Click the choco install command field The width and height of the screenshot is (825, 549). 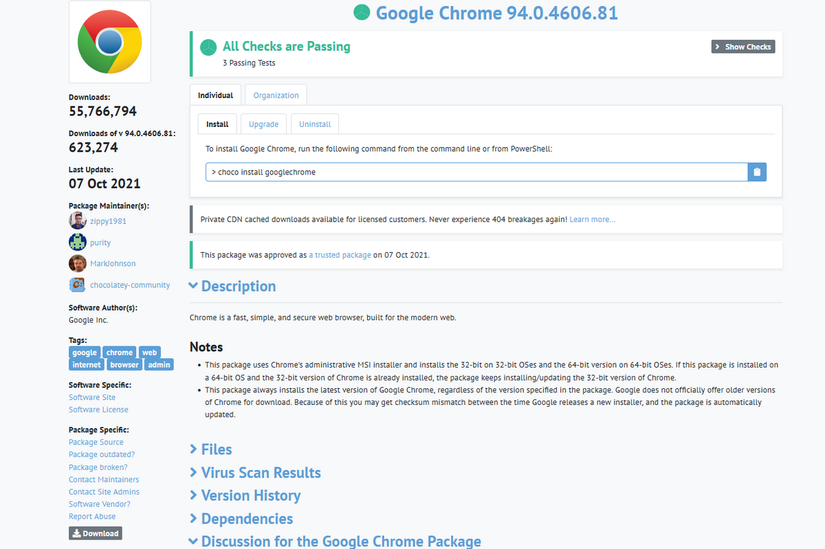(x=476, y=172)
